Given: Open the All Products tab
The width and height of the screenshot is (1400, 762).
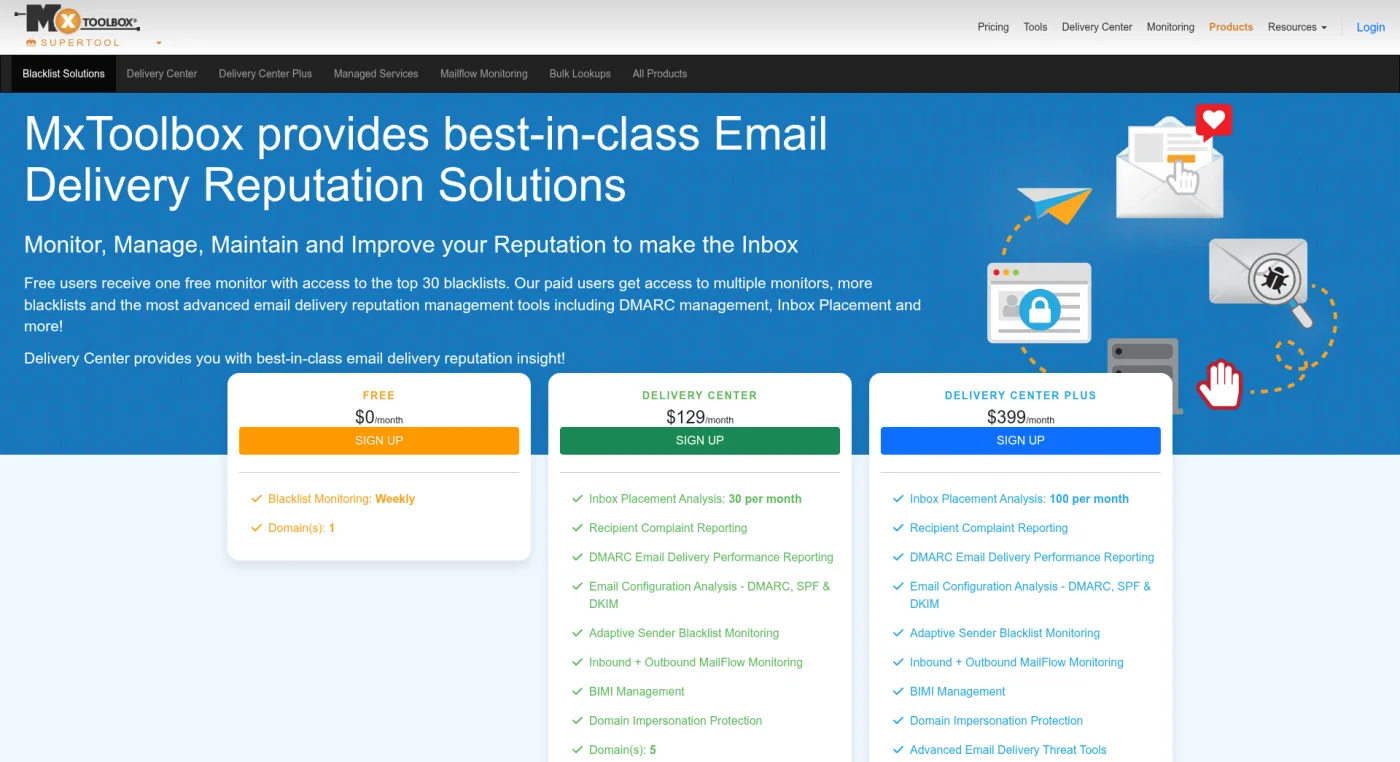Looking at the screenshot, I should tap(660, 74).
